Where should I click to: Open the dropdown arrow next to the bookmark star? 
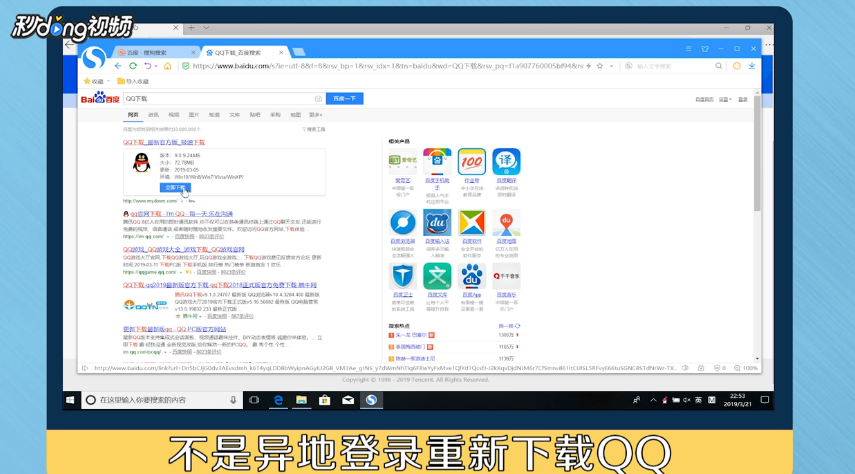pyautogui.click(x=611, y=66)
